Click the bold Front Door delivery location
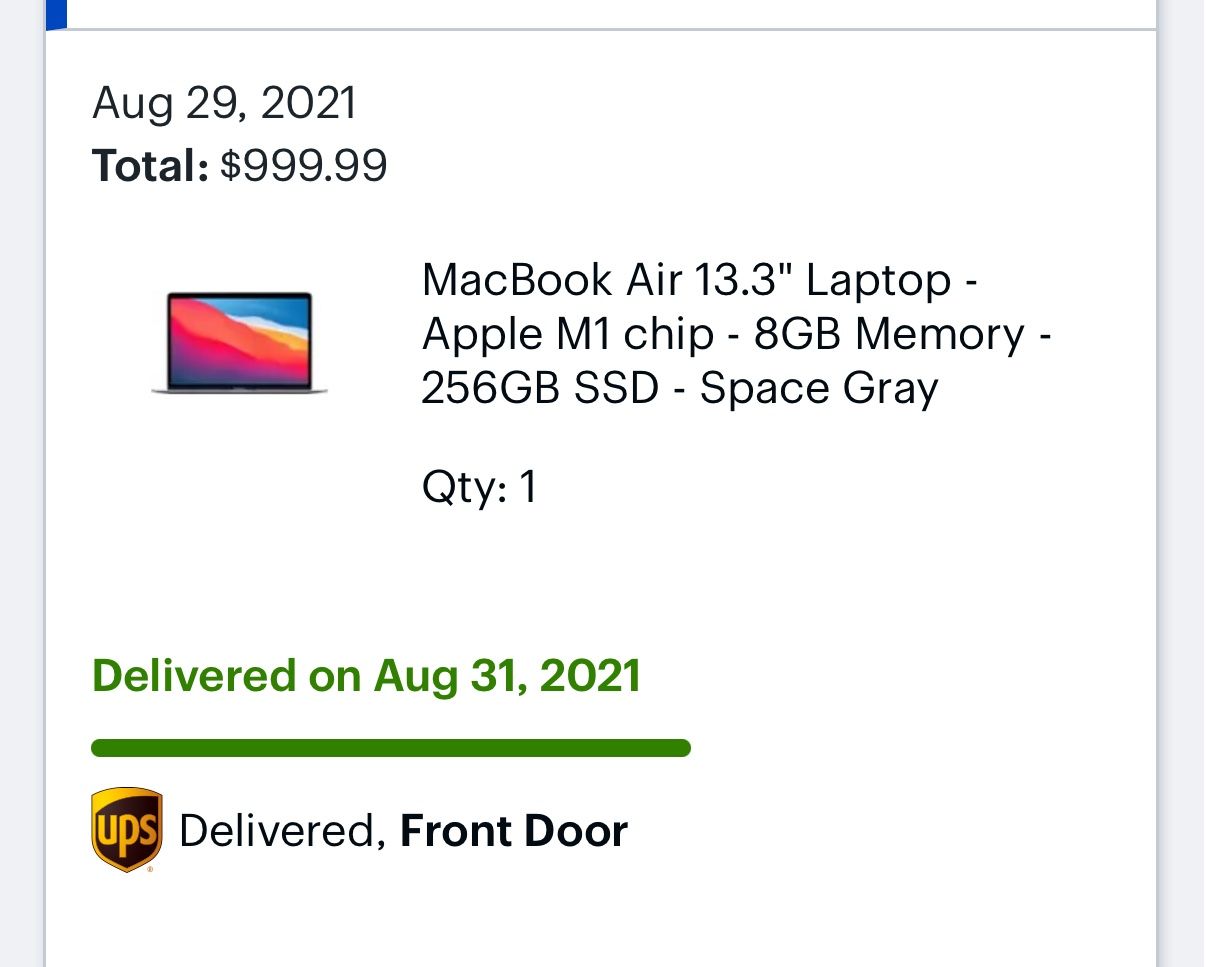Image resolution: width=1206 pixels, height=967 pixels. click(513, 831)
